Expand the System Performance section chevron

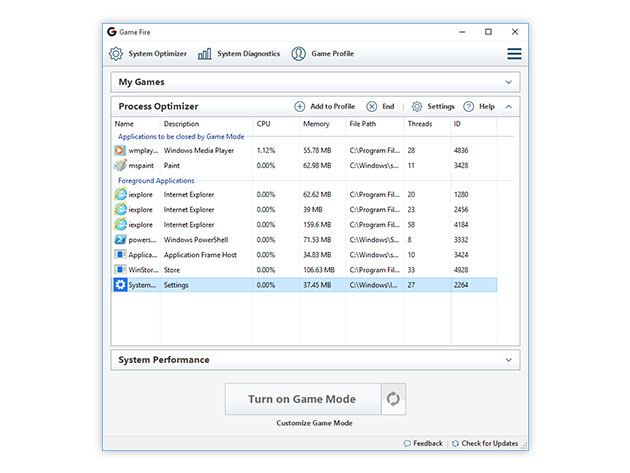pos(508,360)
